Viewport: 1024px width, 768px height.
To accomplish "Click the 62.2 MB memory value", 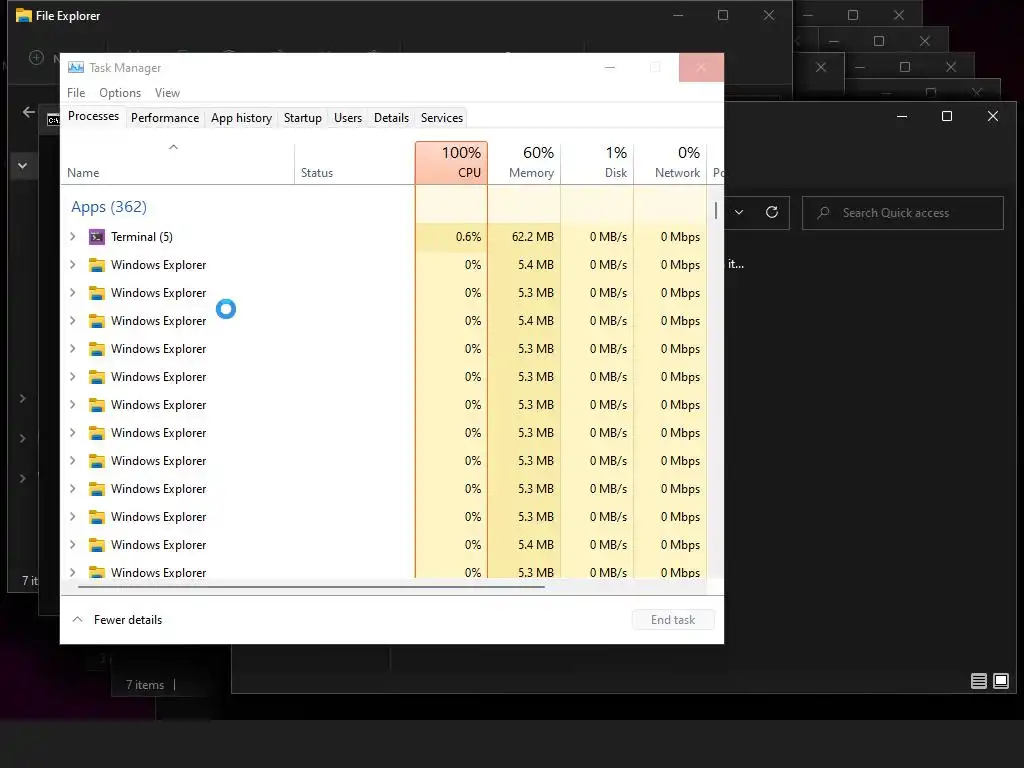I will 532,236.
